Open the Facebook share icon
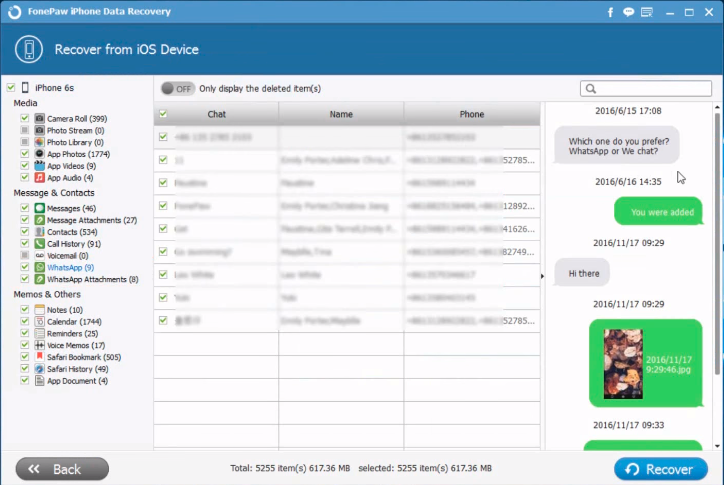 [x=610, y=12]
